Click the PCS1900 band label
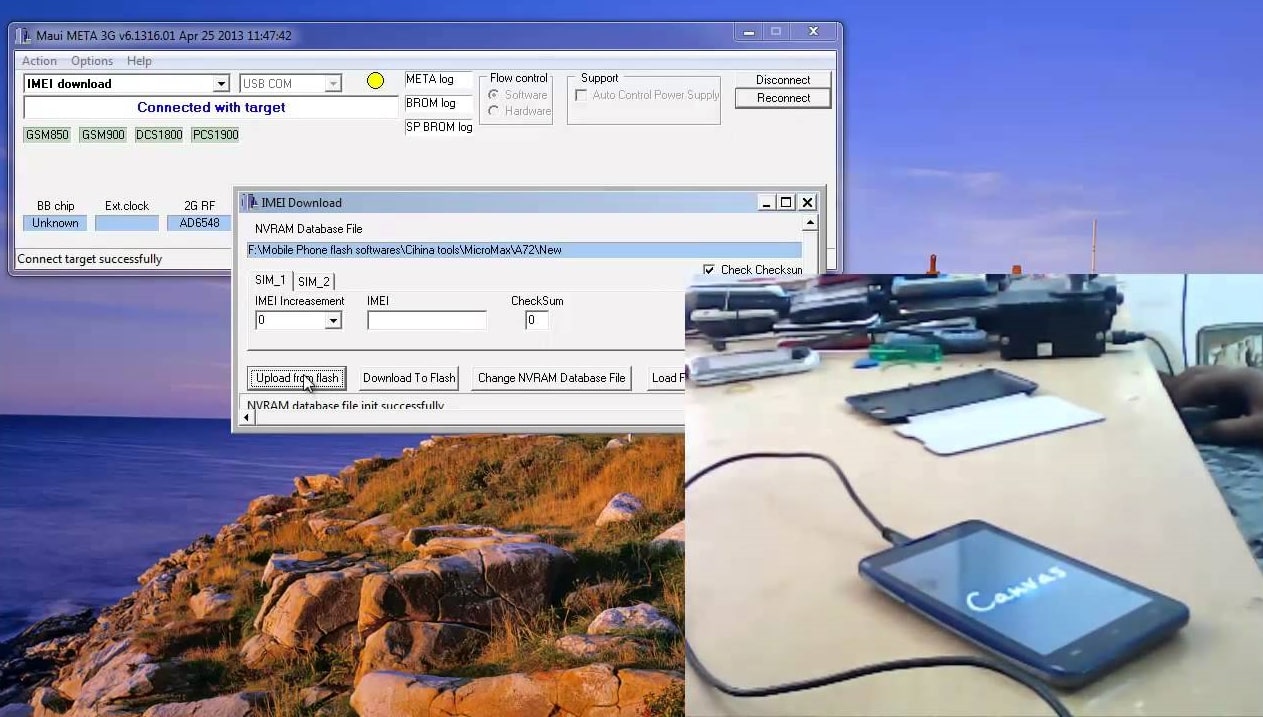Image resolution: width=1263 pixels, height=717 pixels. (x=215, y=135)
